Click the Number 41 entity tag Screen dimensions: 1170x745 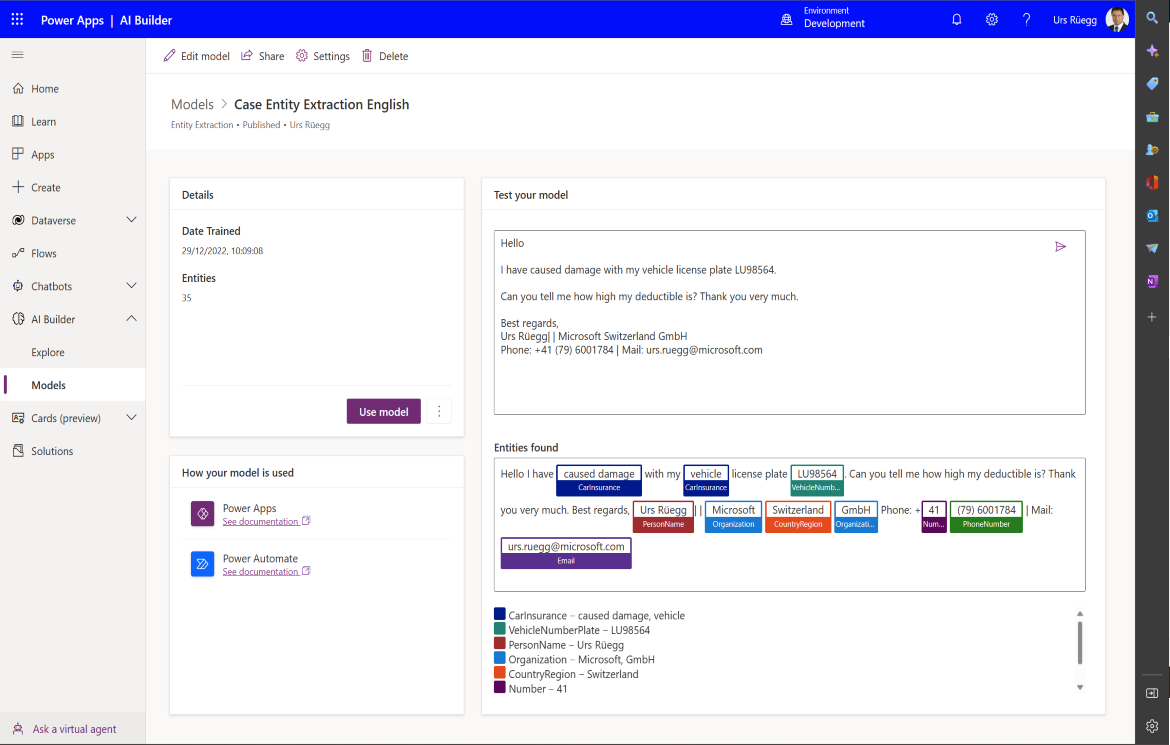pos(934,517)
